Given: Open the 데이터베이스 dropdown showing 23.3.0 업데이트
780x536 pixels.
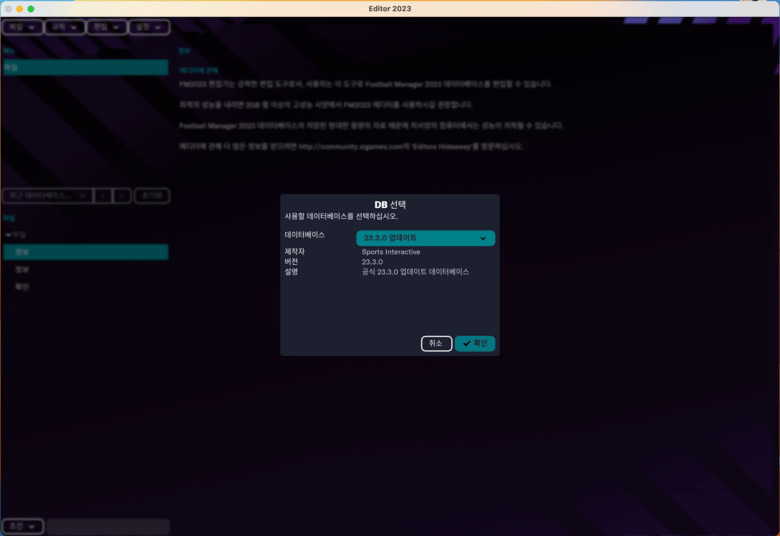Looking at the screenshot, I should point(425,238).
